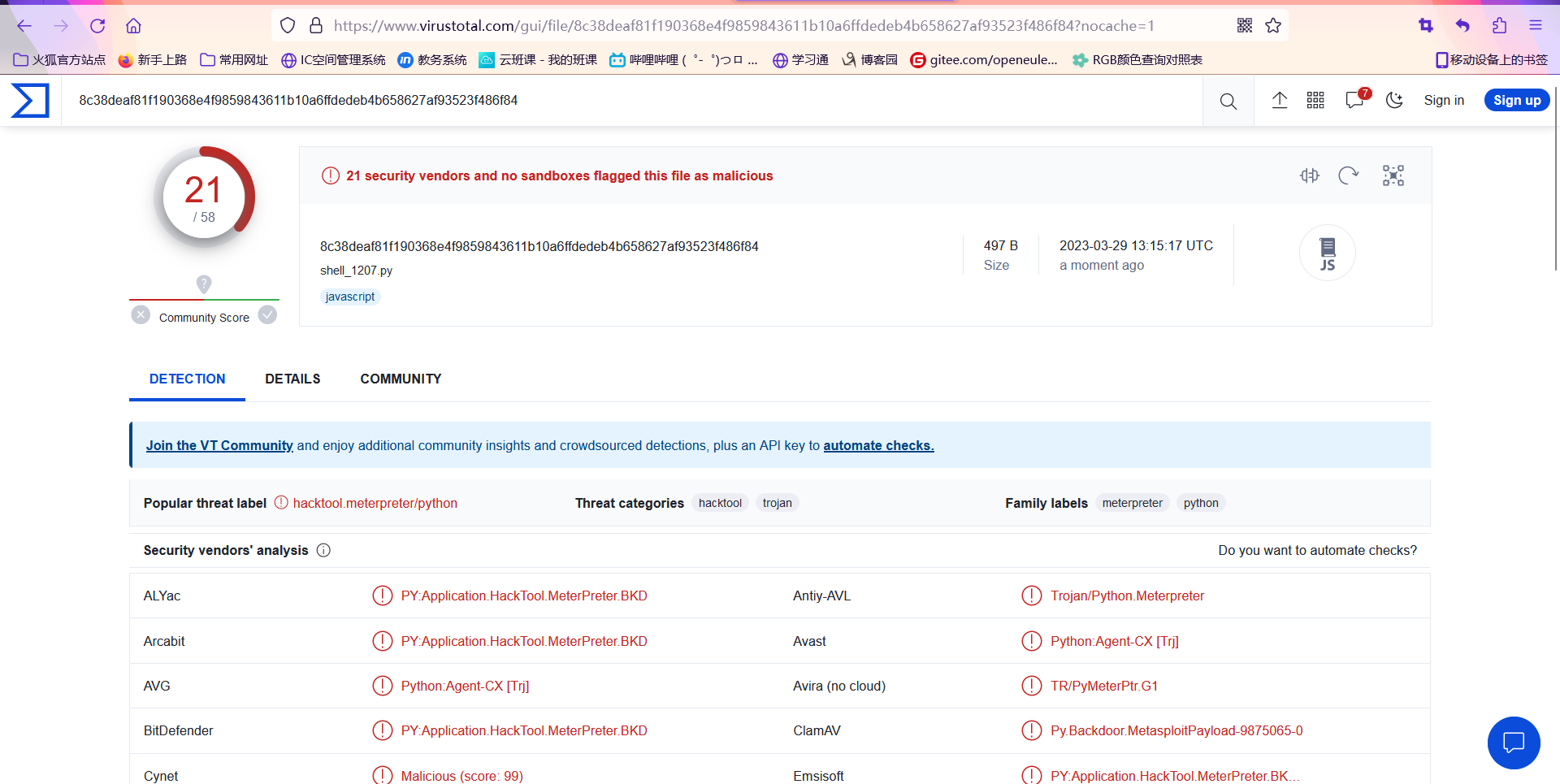Open the chat bubble button

click(x=1514, y=743)
